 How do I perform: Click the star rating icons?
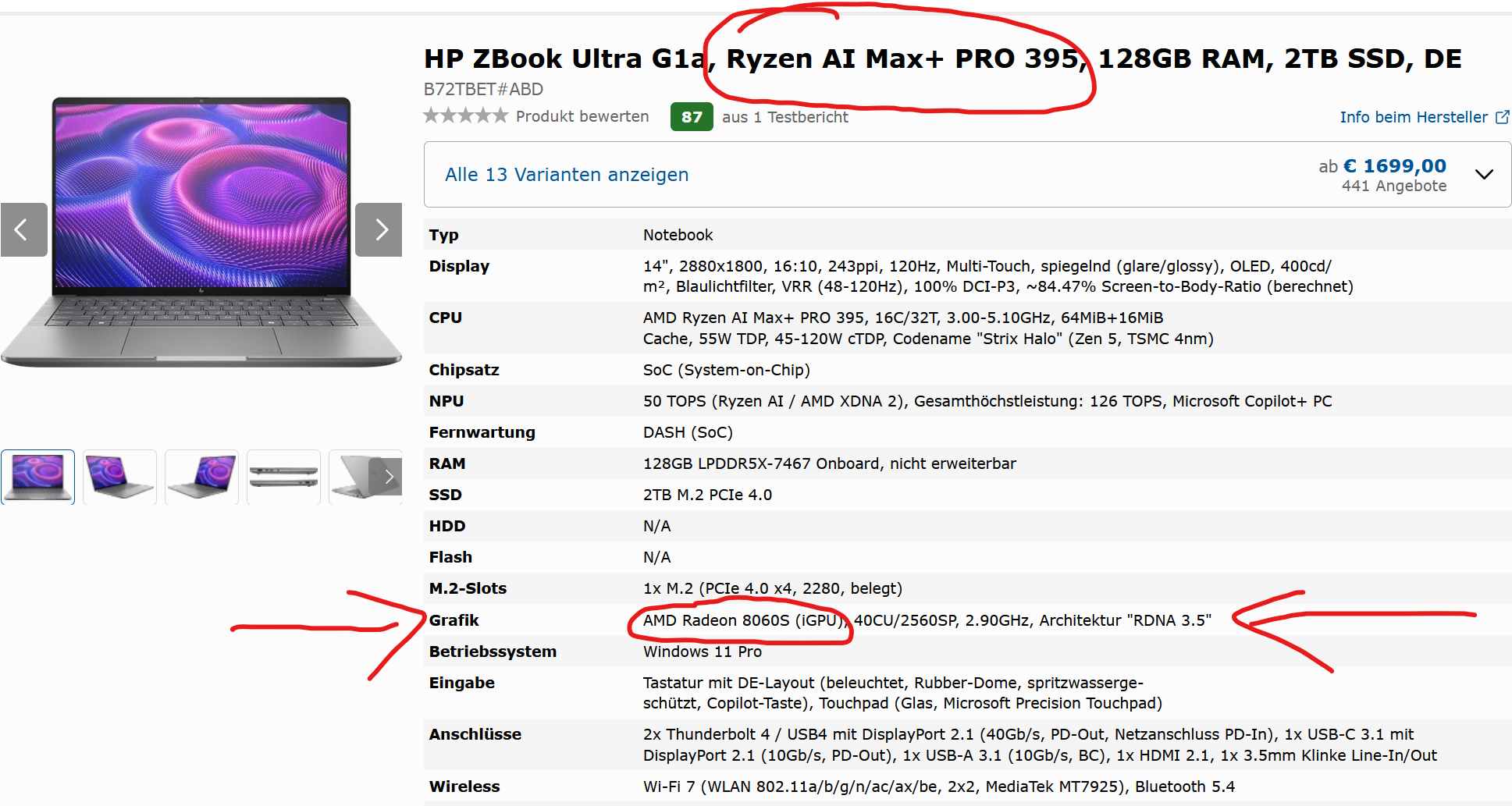[466, 116]
